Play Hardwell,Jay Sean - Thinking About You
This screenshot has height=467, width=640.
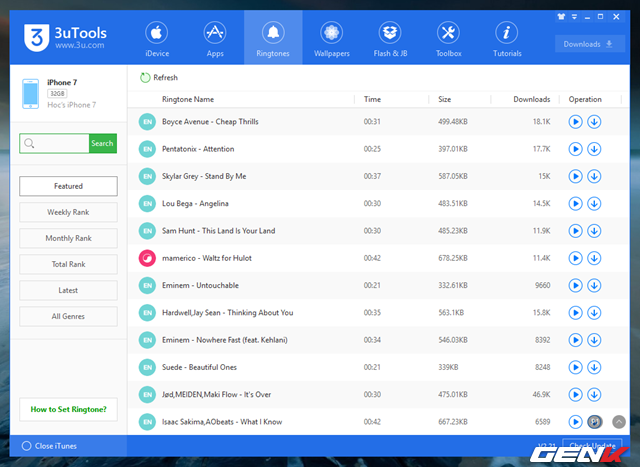pos(576,313)
